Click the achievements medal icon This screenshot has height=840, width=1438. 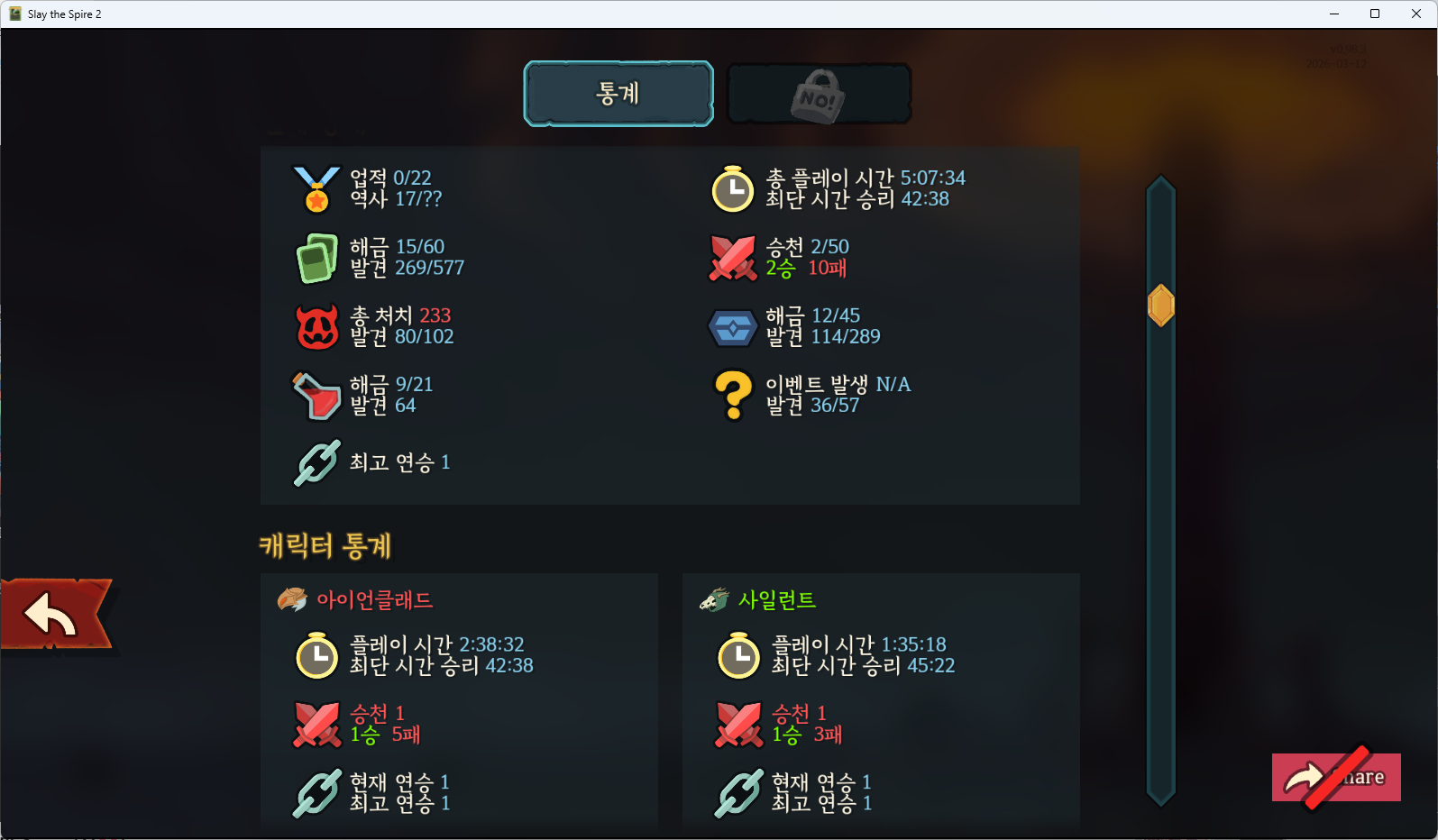point(316,189)
